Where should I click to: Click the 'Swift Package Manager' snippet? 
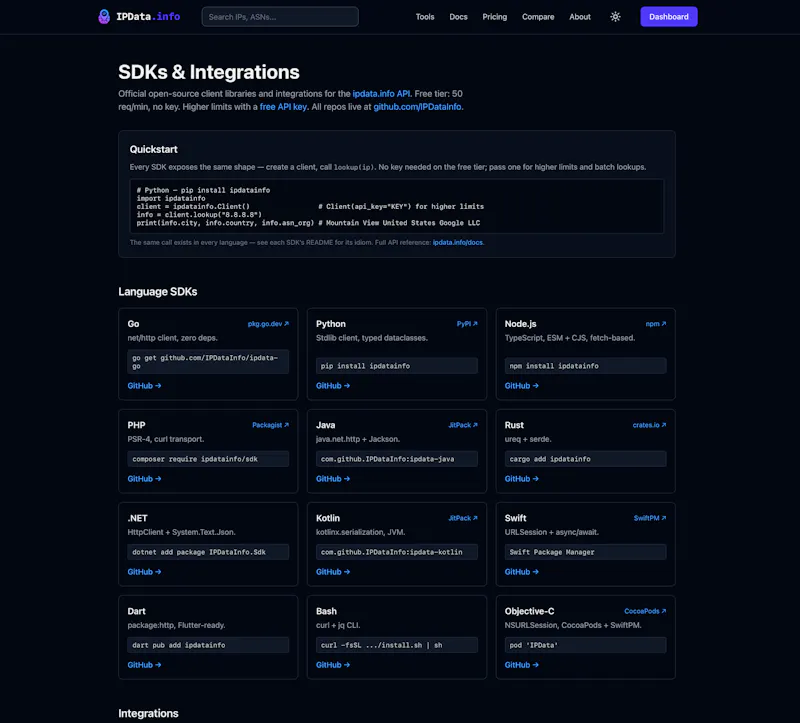(x=585, y=552)
